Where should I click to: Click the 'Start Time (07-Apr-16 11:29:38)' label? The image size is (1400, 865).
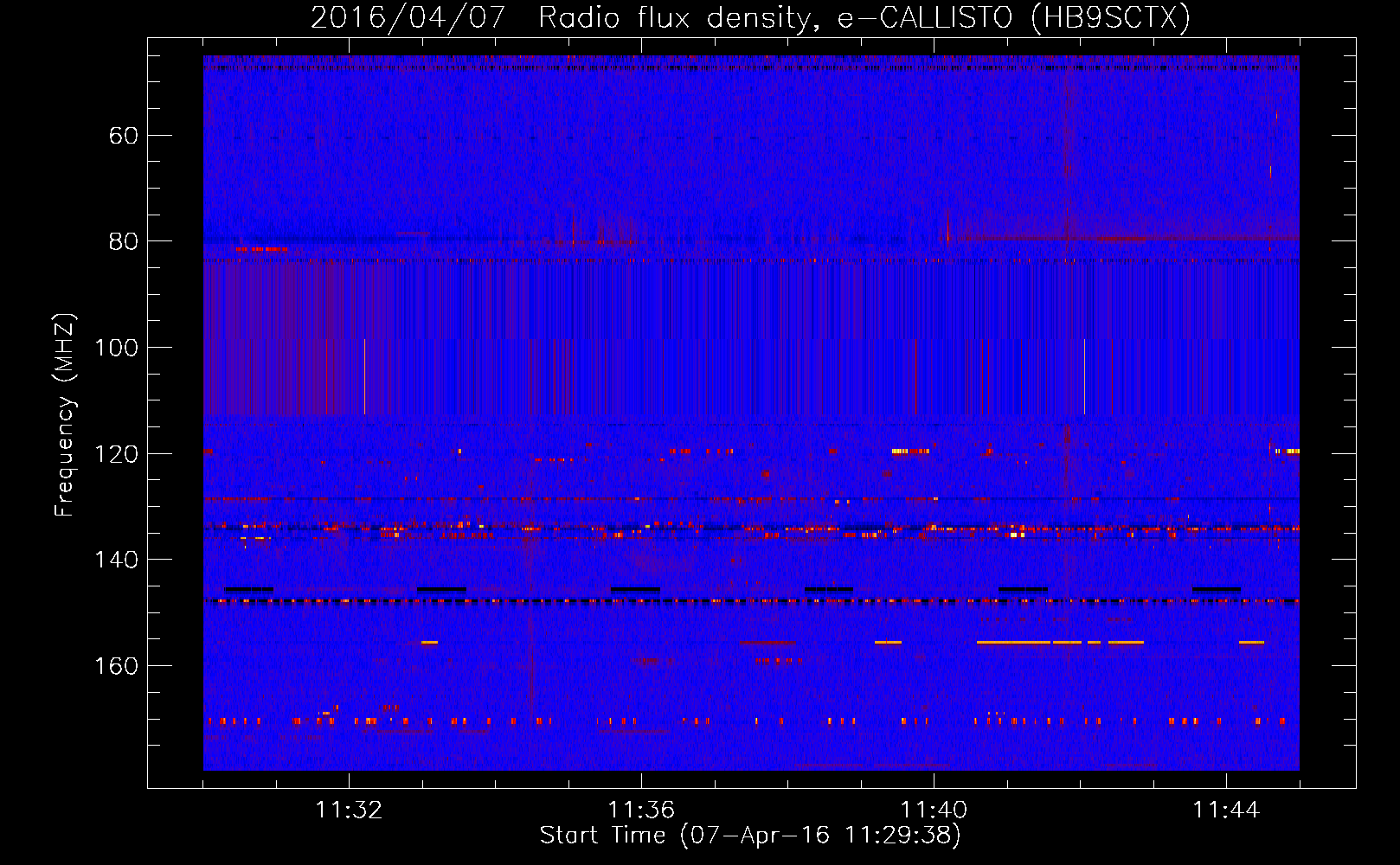pos(750,836)
